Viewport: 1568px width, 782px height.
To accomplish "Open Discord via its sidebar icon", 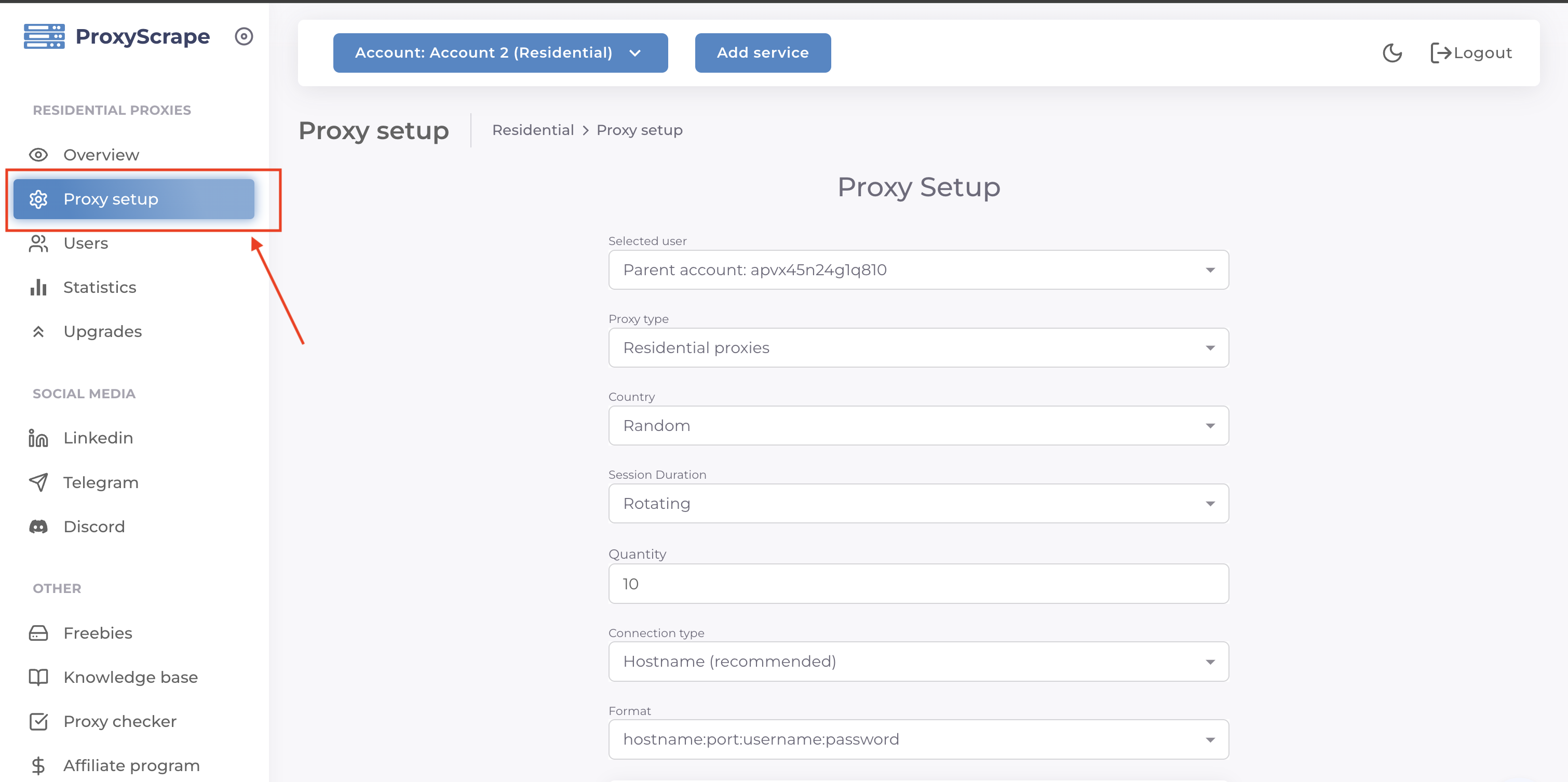I will pos(38,527).
